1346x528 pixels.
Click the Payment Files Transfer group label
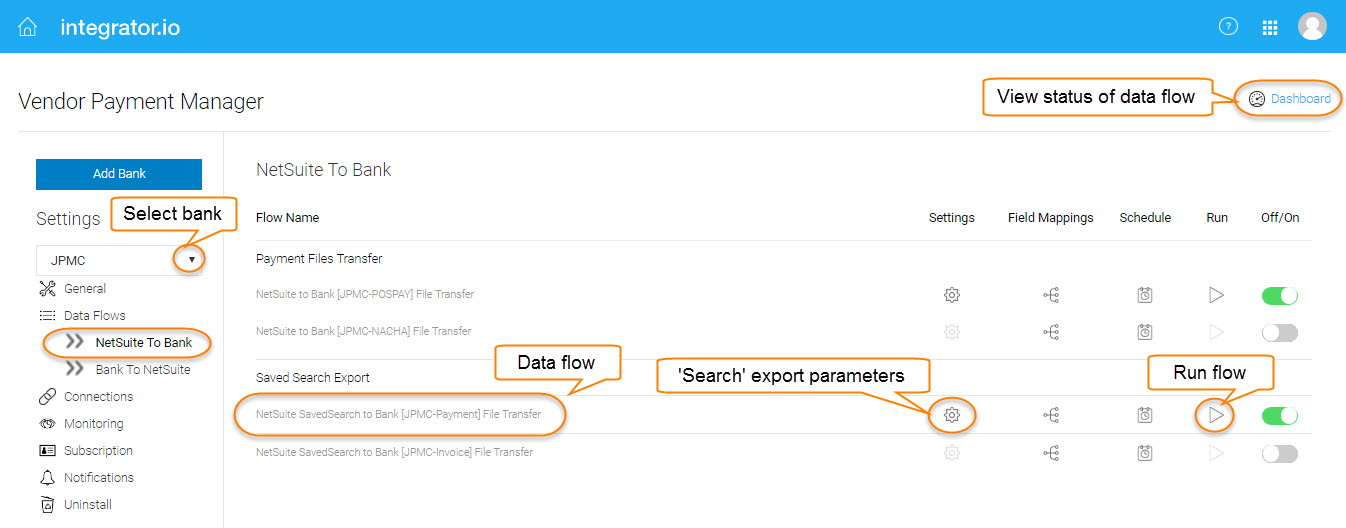319,259
